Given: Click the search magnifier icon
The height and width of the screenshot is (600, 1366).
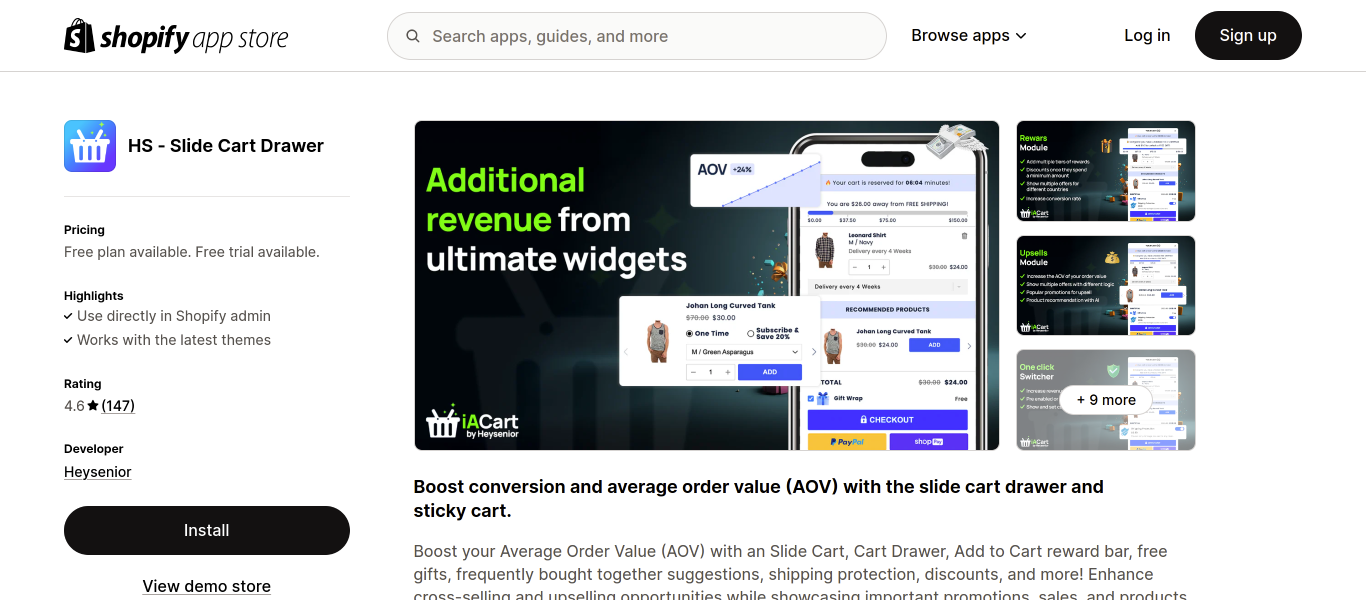Looking at the screenshot, I should point(413,36).
